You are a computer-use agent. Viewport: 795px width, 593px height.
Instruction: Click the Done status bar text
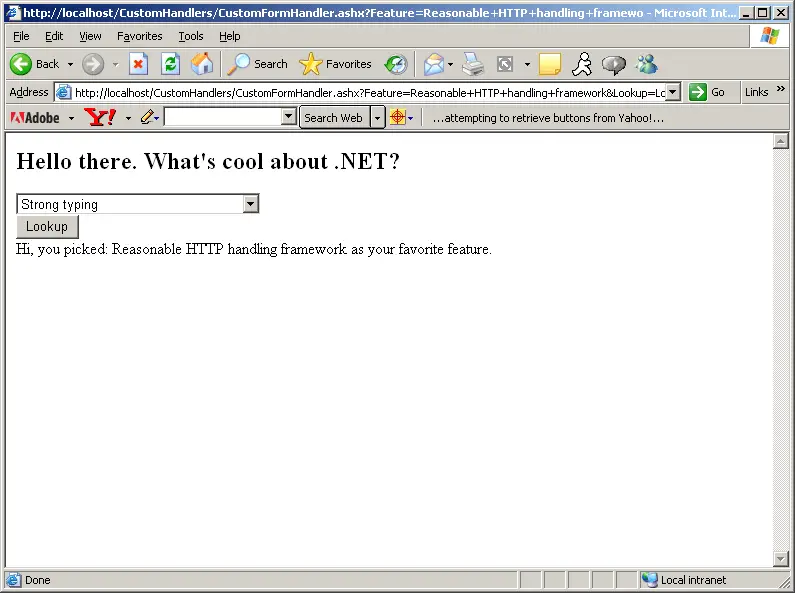tap(38, 580)
